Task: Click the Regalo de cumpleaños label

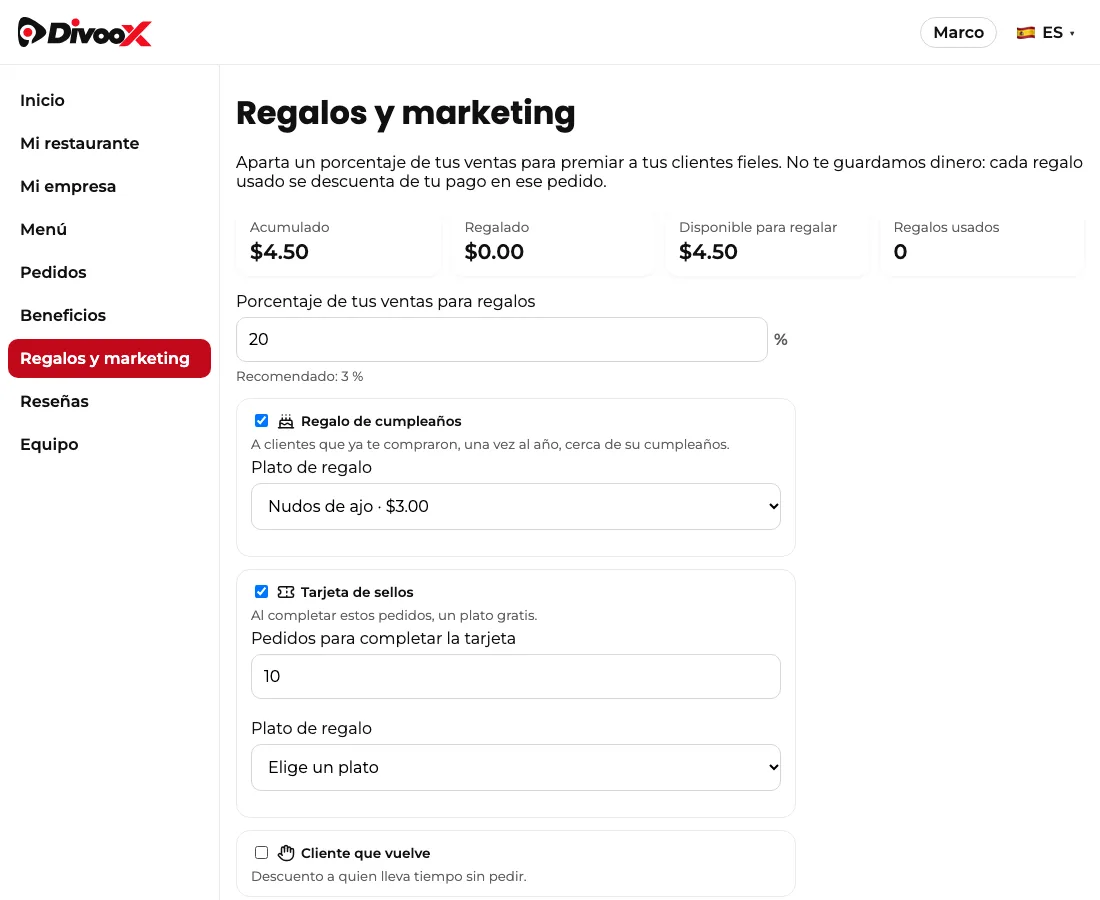Action: click(381, 421)
